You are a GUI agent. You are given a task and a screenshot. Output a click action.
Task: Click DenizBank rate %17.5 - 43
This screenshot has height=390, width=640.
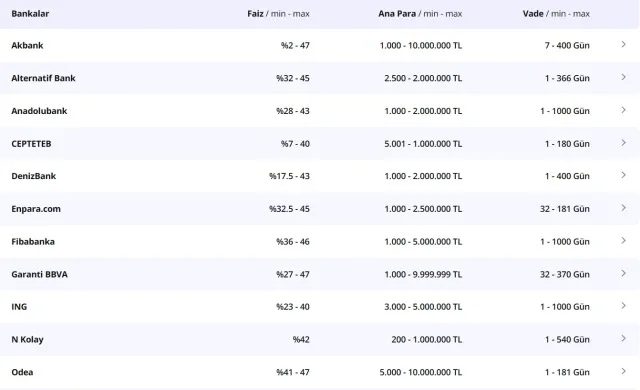pyautogui.click(x=289, y=176)
